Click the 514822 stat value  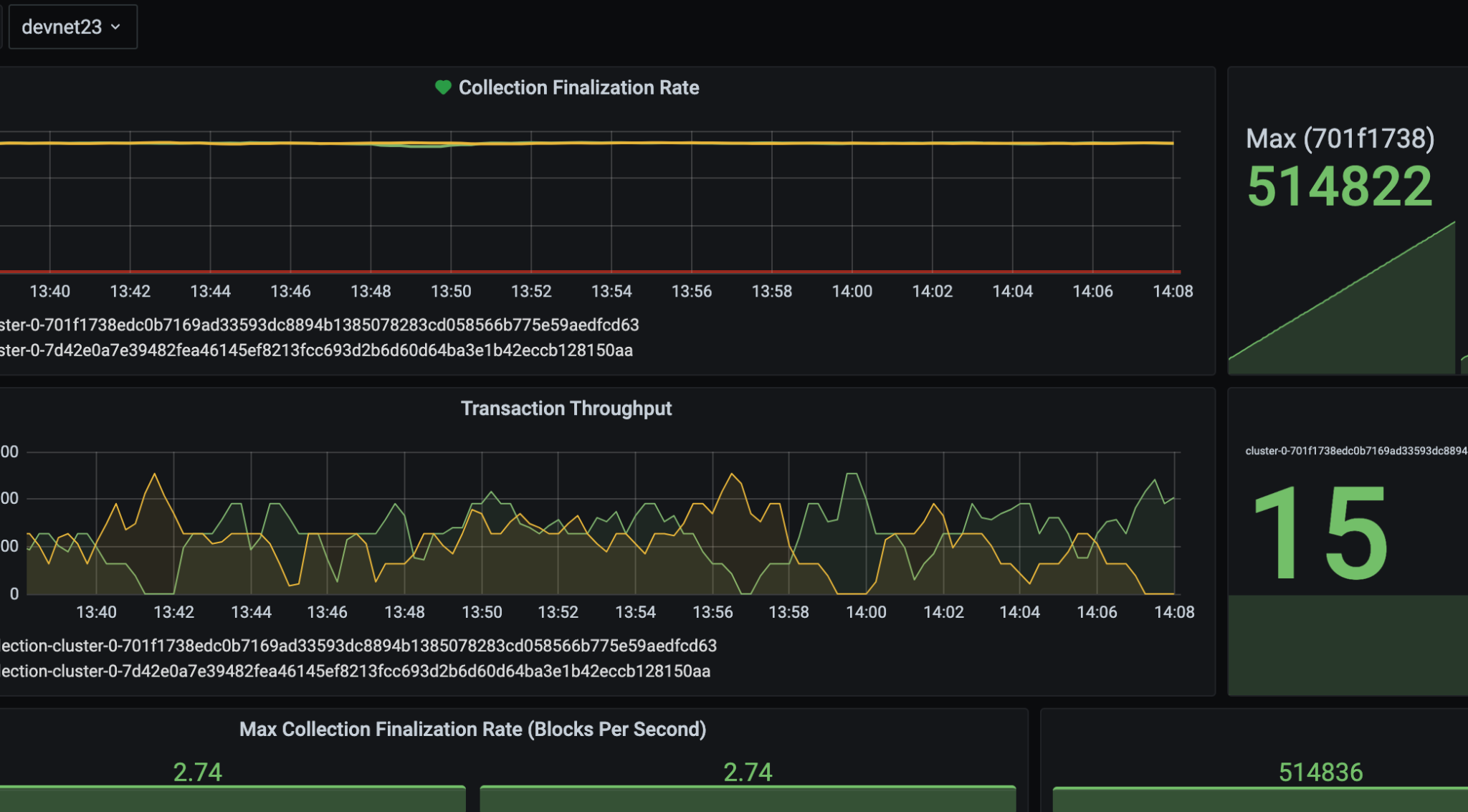pos(1339,186)
